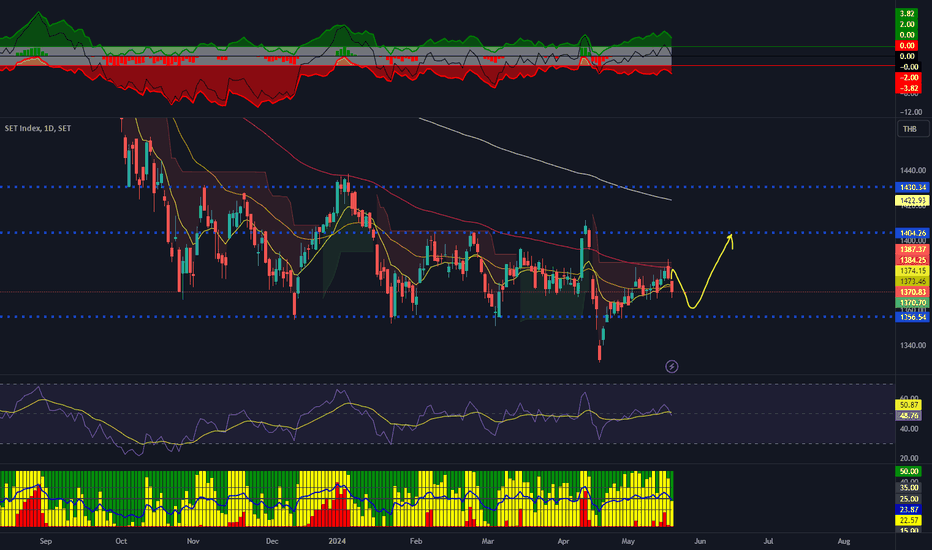Click the blue 23.87 indicator label
Screen dimensions: 932x550
(909, 510)
